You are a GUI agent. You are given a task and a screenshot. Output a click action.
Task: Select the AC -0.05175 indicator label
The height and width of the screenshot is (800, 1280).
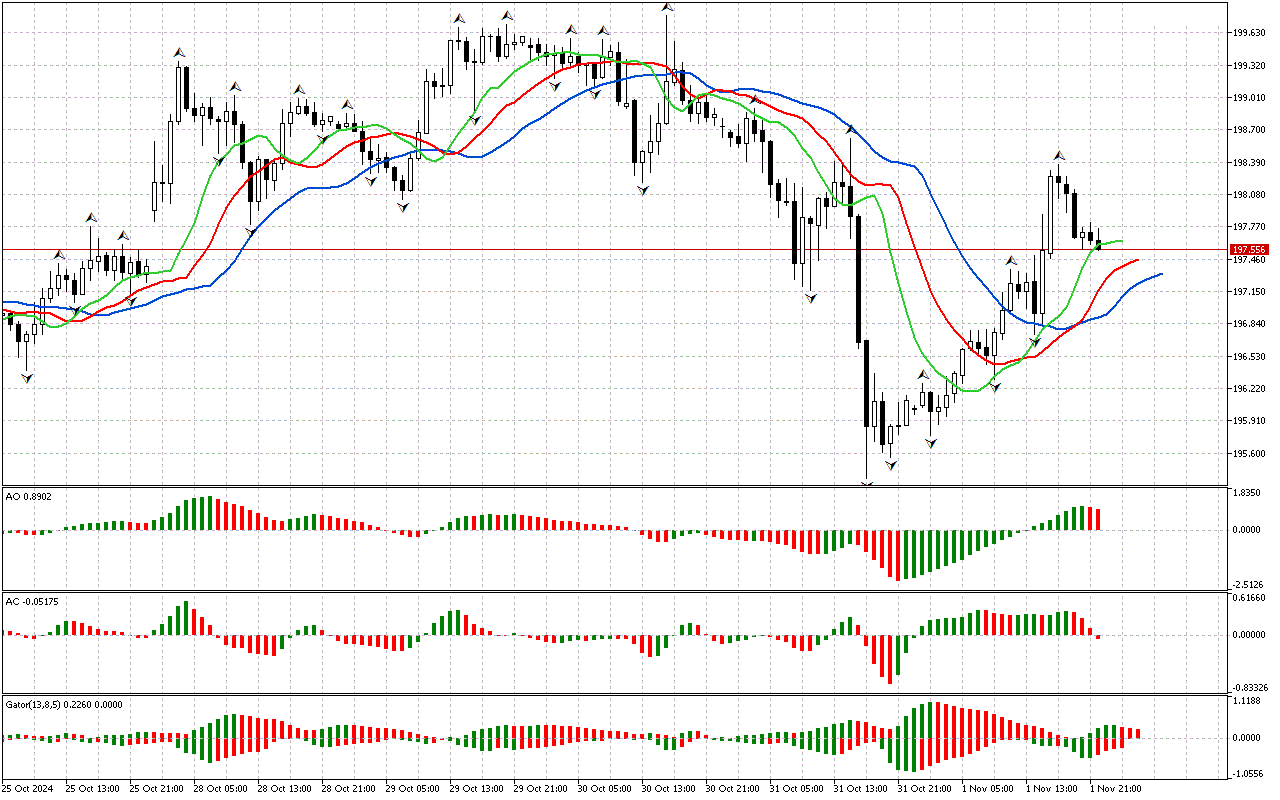pyautogui.click(x=31, y=601)
